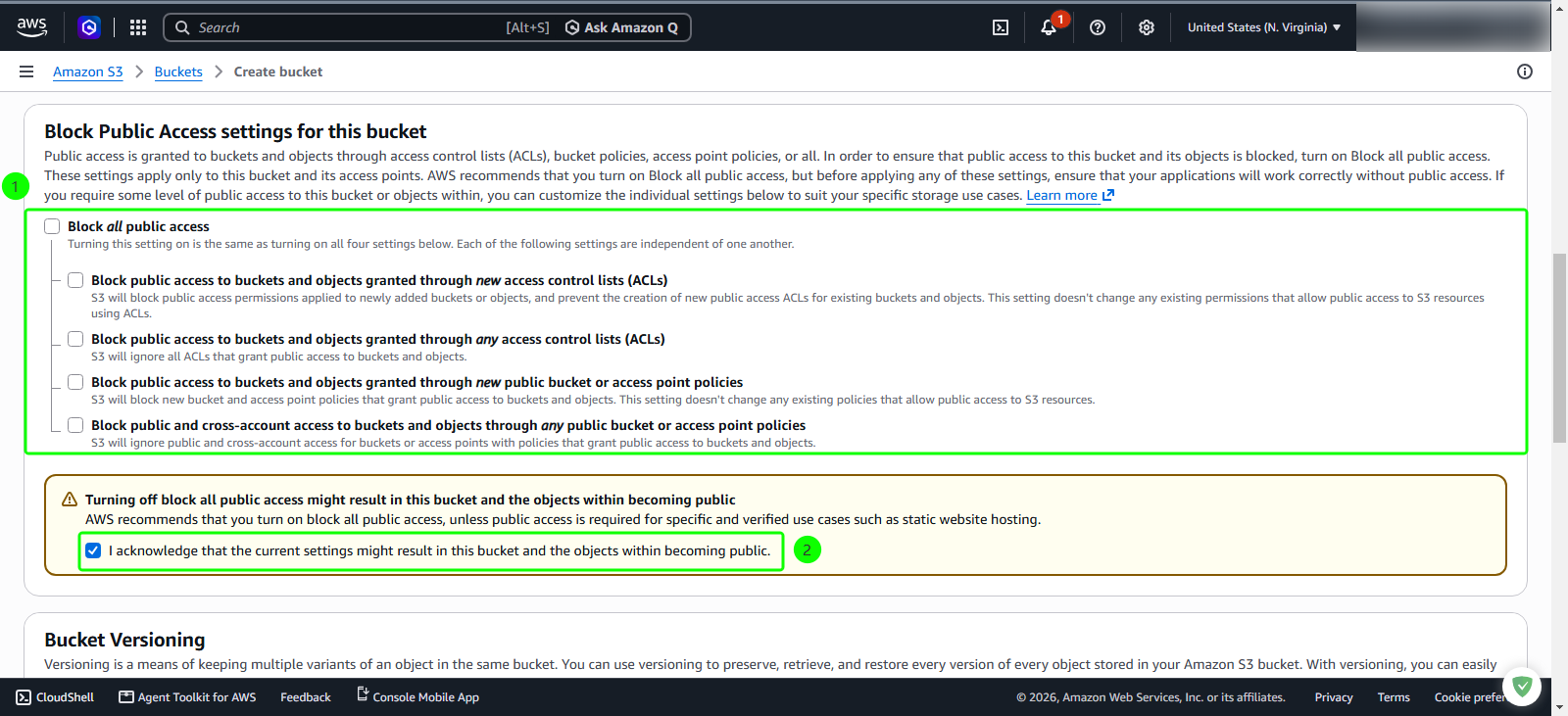This screenshot has height=716, width=1568.
Task: Open the notifications bell
Action: (x=1049, y=27)
